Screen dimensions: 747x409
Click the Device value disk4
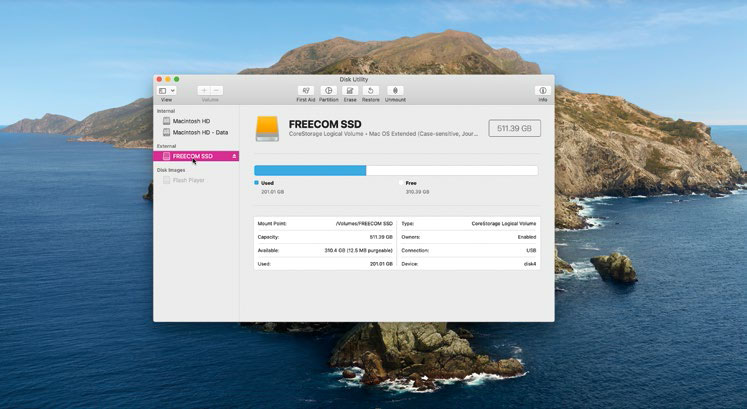(530, 263)
